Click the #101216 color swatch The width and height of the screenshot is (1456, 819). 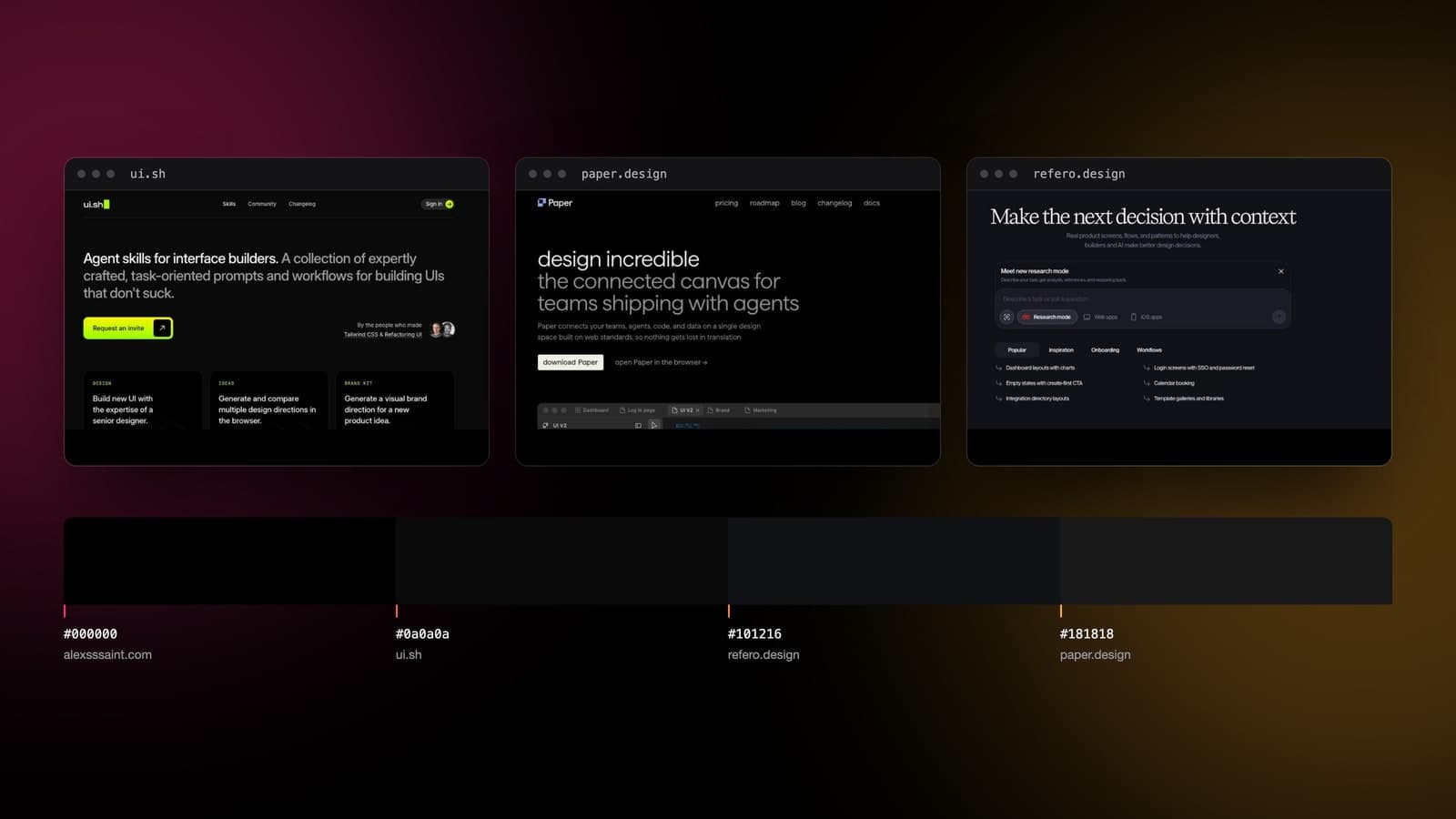pyautogui.click(x=894, y=561)
